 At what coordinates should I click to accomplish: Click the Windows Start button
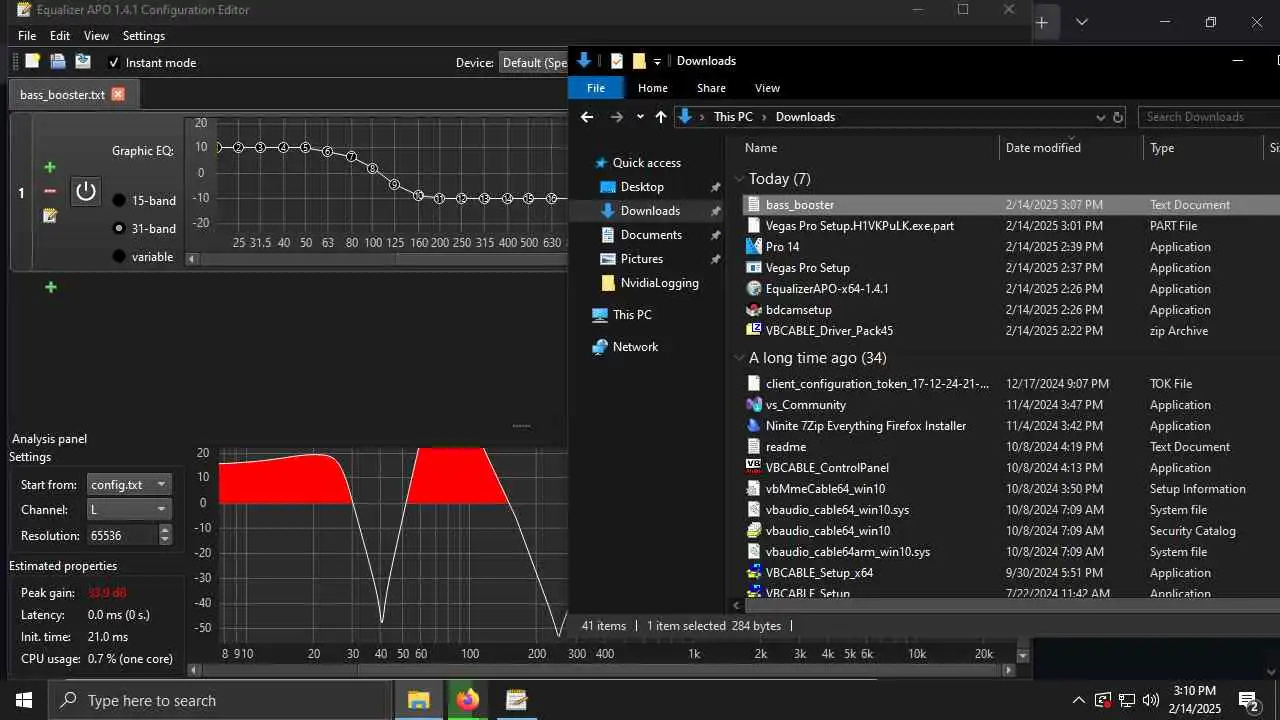tap(24, 700)
